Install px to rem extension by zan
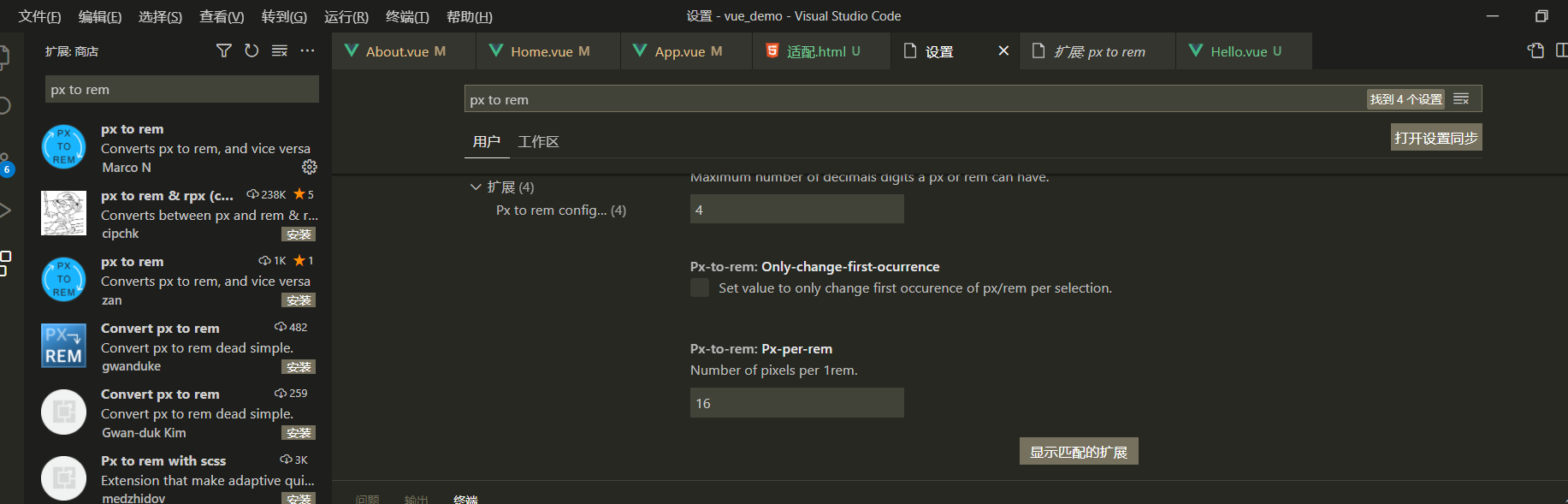 click(299, 300)
